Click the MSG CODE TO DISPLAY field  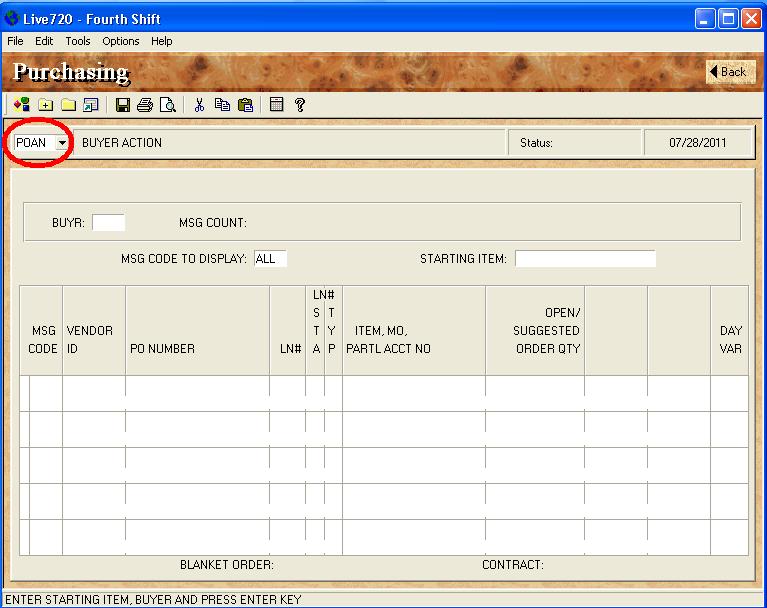[270, 259]
